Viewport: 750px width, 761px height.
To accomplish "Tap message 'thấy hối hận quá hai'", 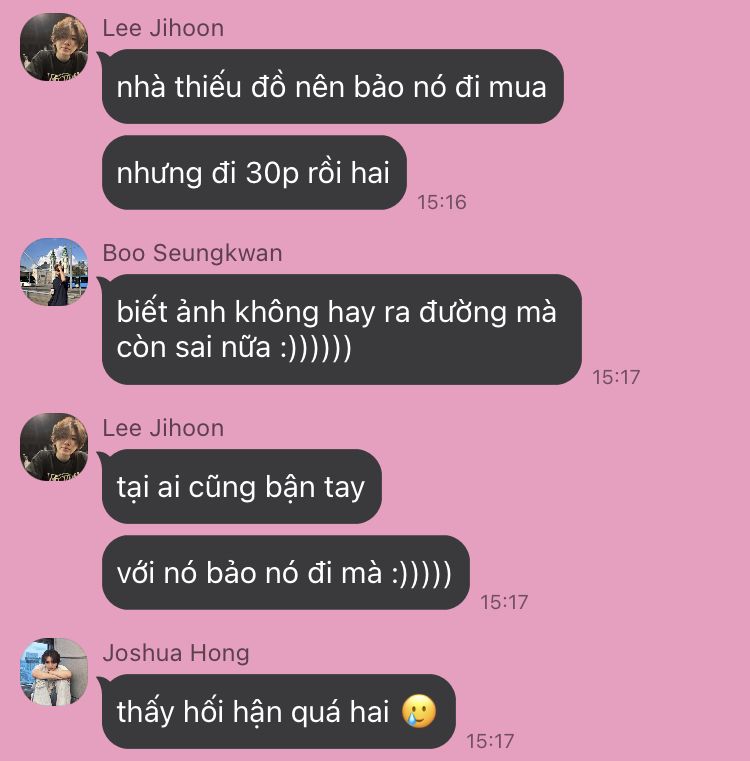I will (x=279, y=711).
